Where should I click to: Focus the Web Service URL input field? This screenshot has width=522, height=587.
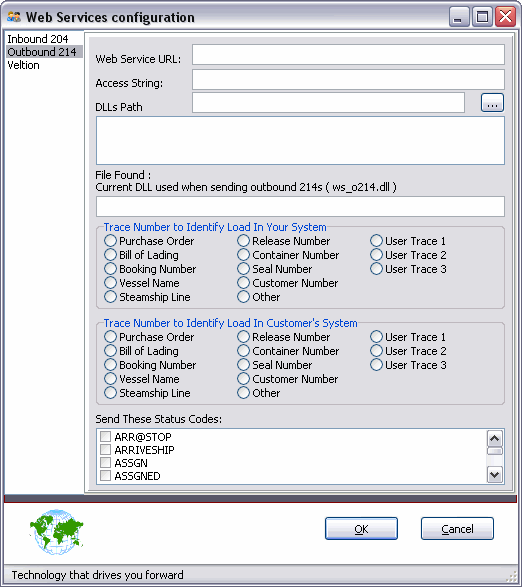348,55
